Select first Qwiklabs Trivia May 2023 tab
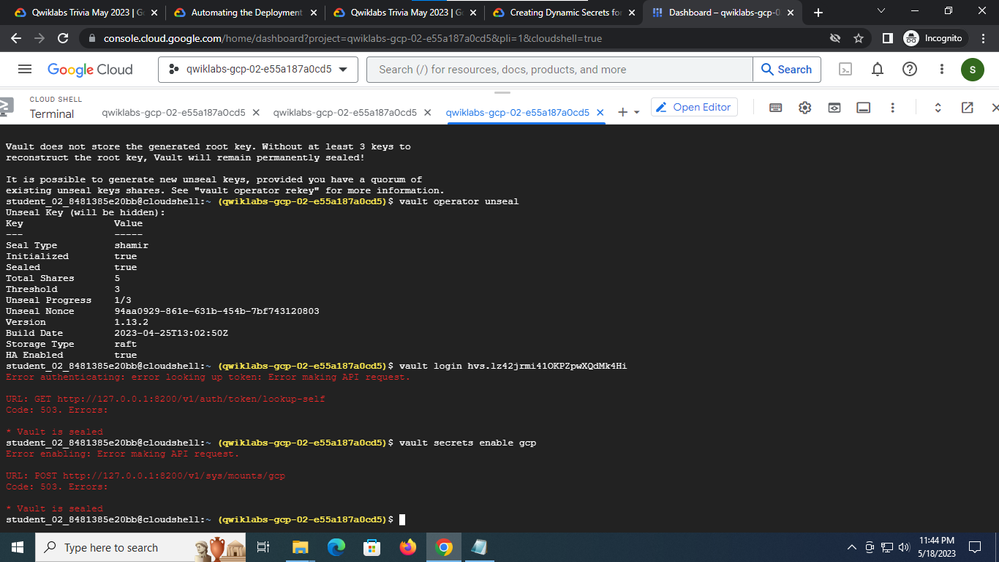The image size is (999, 562). [x=86, y=12]
